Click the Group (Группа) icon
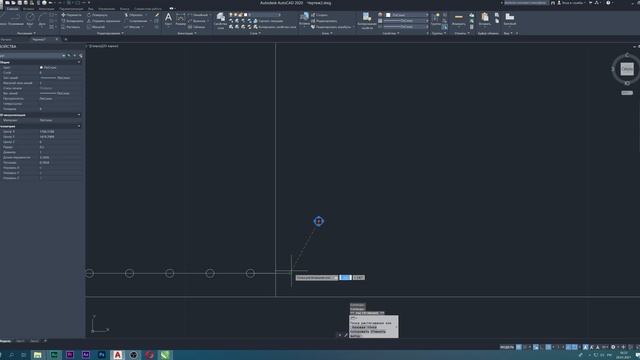This screenshot has height=360, width=640. pos(436,19)
